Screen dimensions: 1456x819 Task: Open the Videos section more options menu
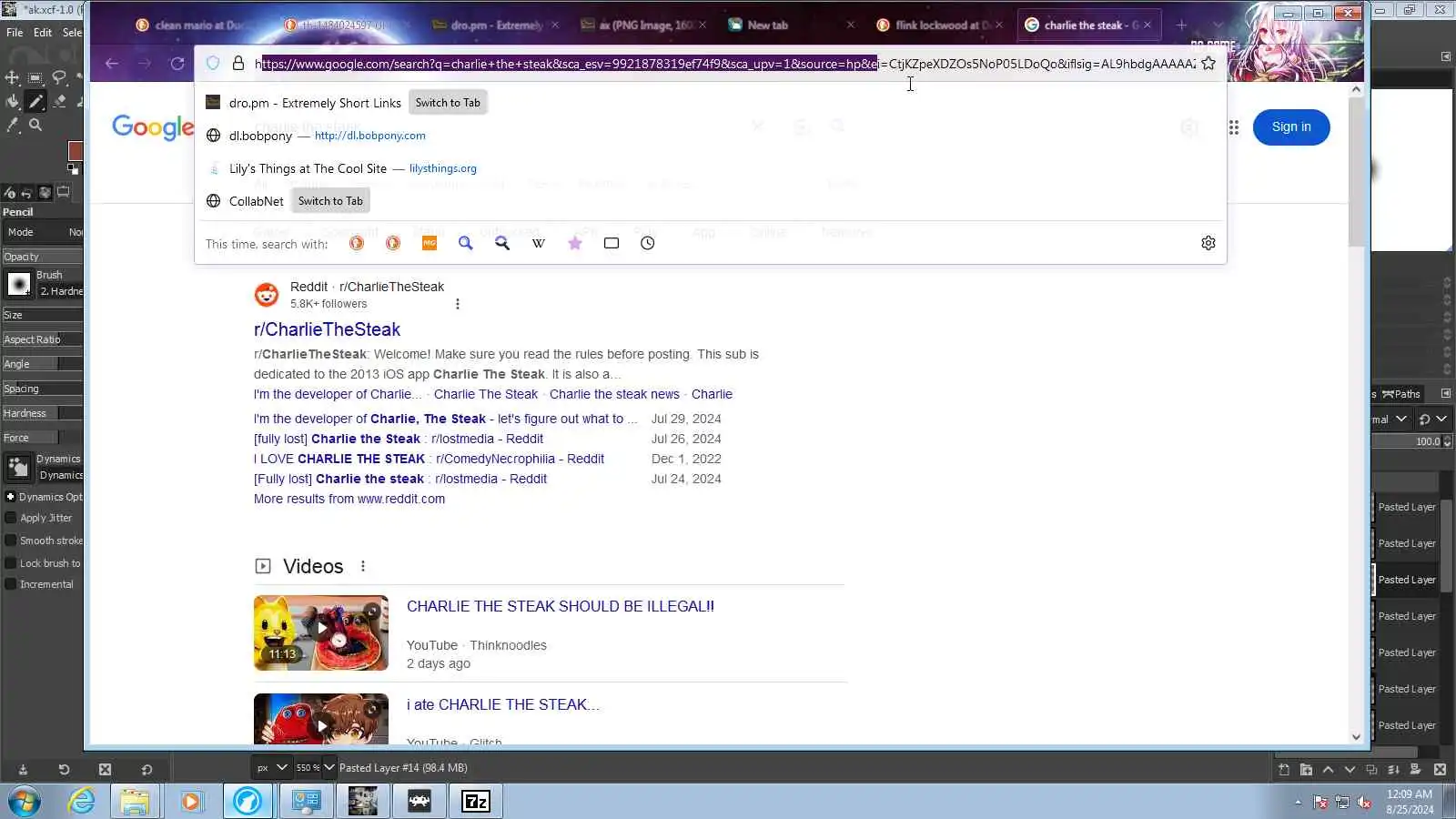point(363,566)
